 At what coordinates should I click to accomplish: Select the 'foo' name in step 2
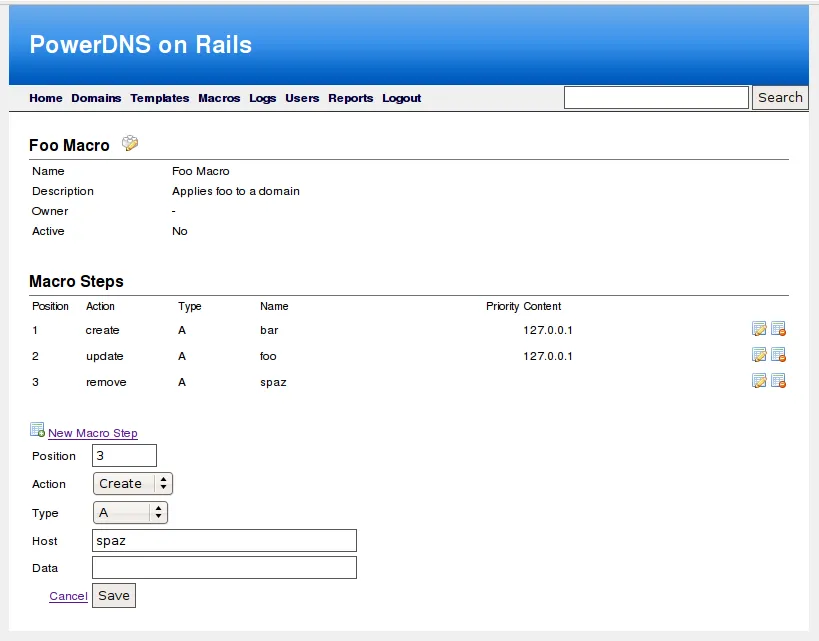(x=268, y=356)
